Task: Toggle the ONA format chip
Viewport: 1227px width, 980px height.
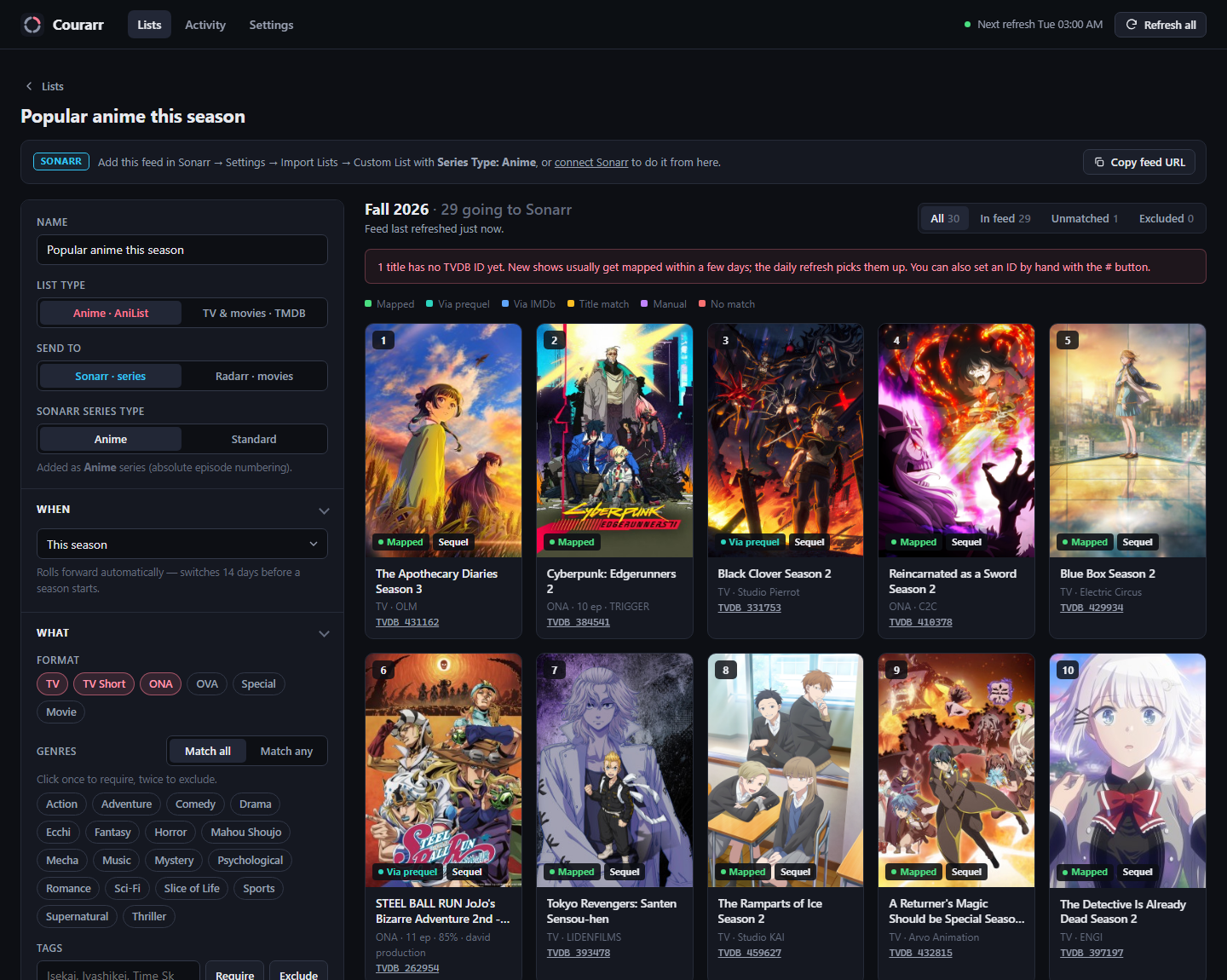Action: click(161, 683)
